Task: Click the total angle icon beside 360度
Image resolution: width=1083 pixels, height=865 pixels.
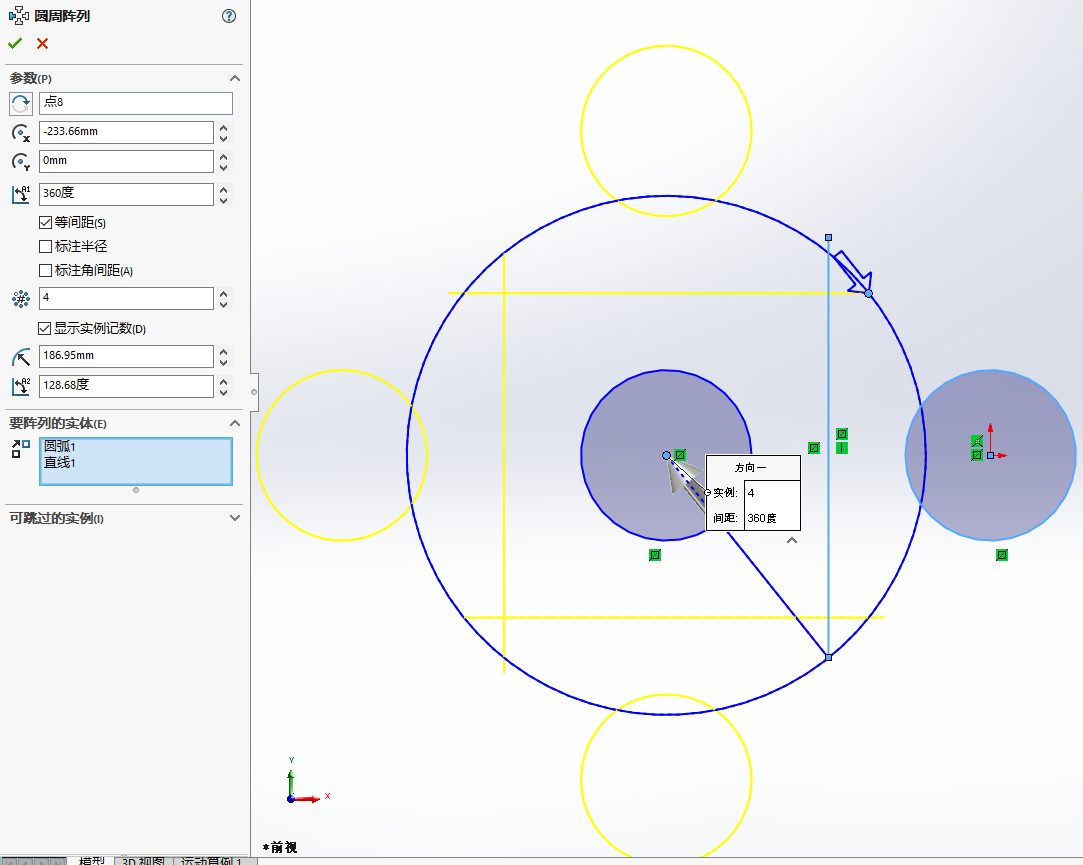Action: 21,194
